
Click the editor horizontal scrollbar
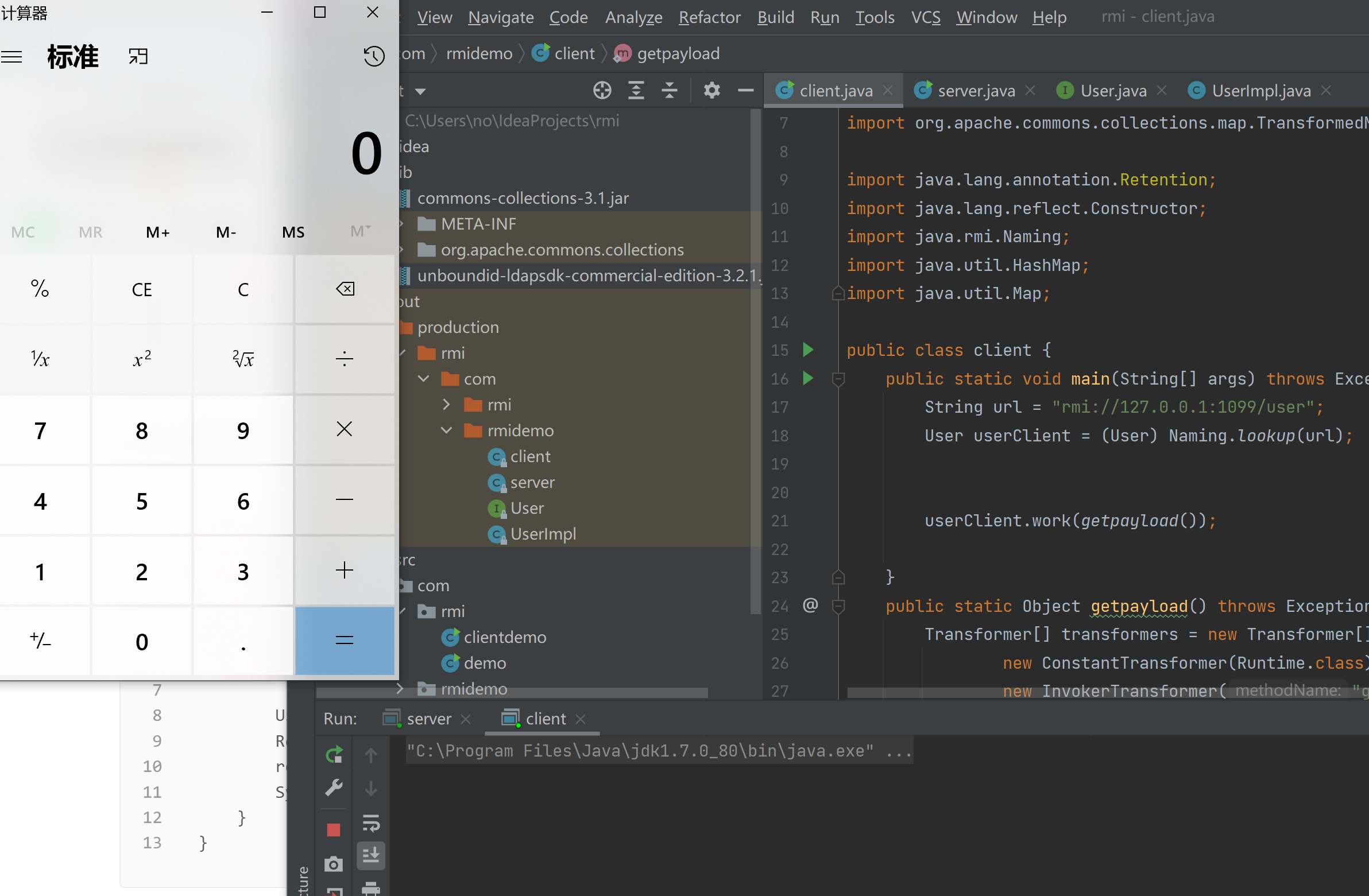[x=1107, y=693]
